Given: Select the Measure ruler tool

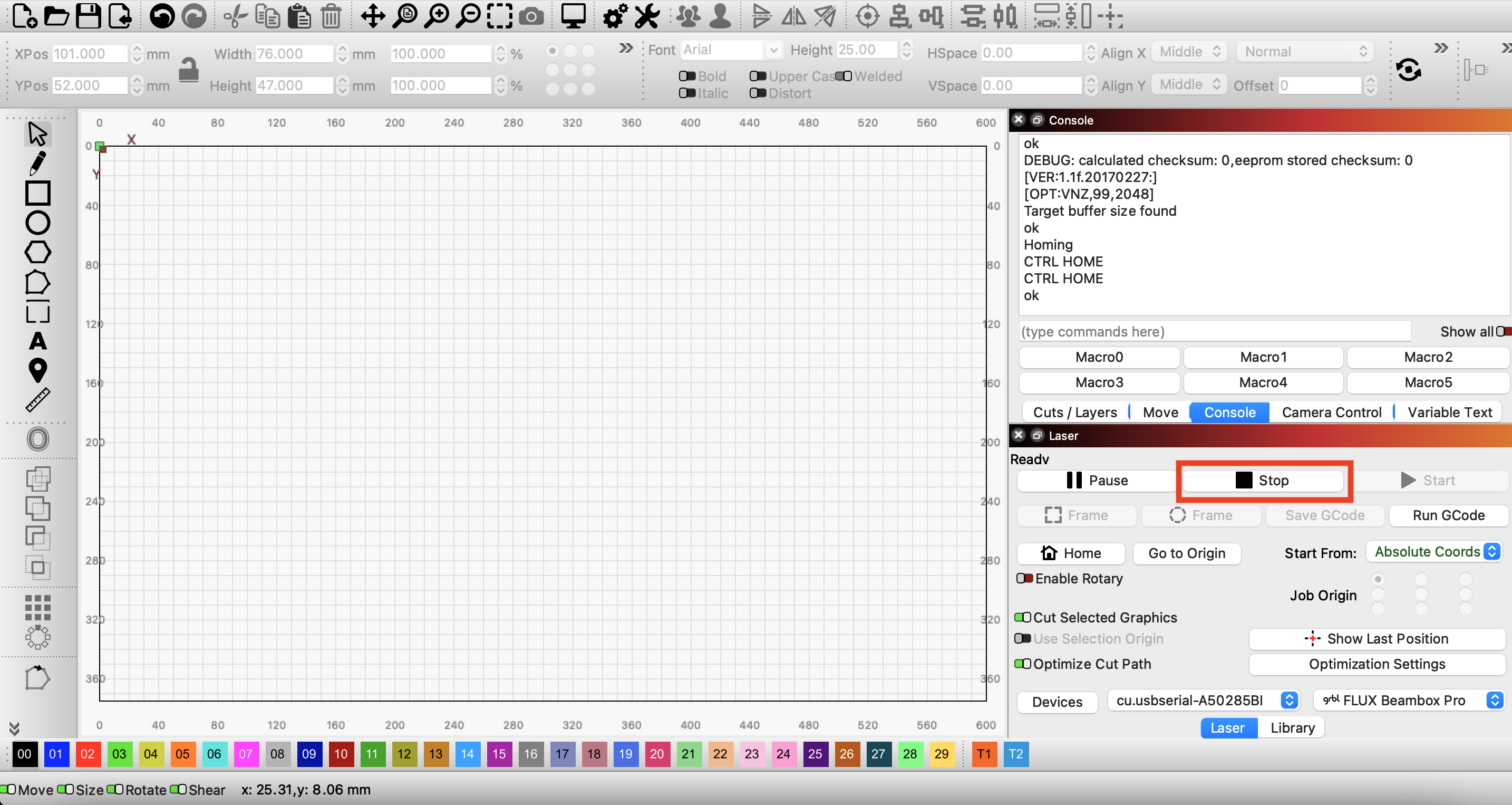Looking at the screenshot, I should click(37, 400).
